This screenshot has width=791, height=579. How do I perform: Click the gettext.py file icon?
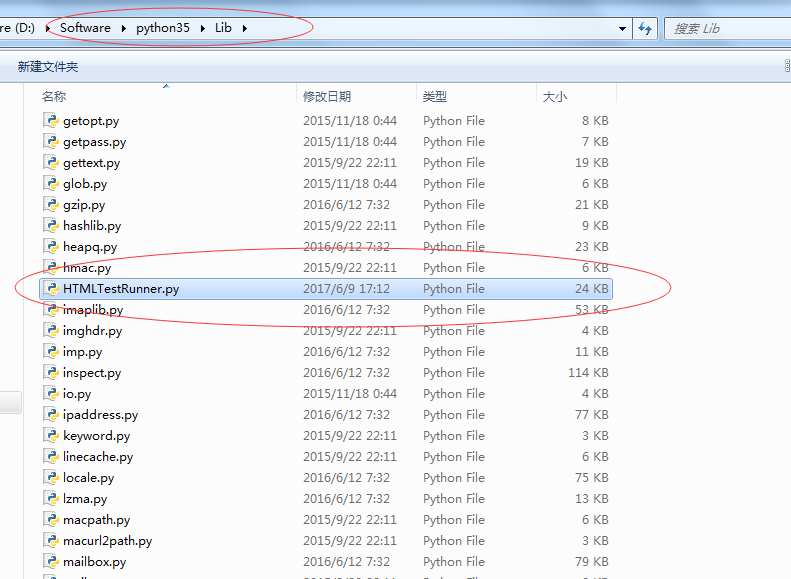[x=51, y=162]
